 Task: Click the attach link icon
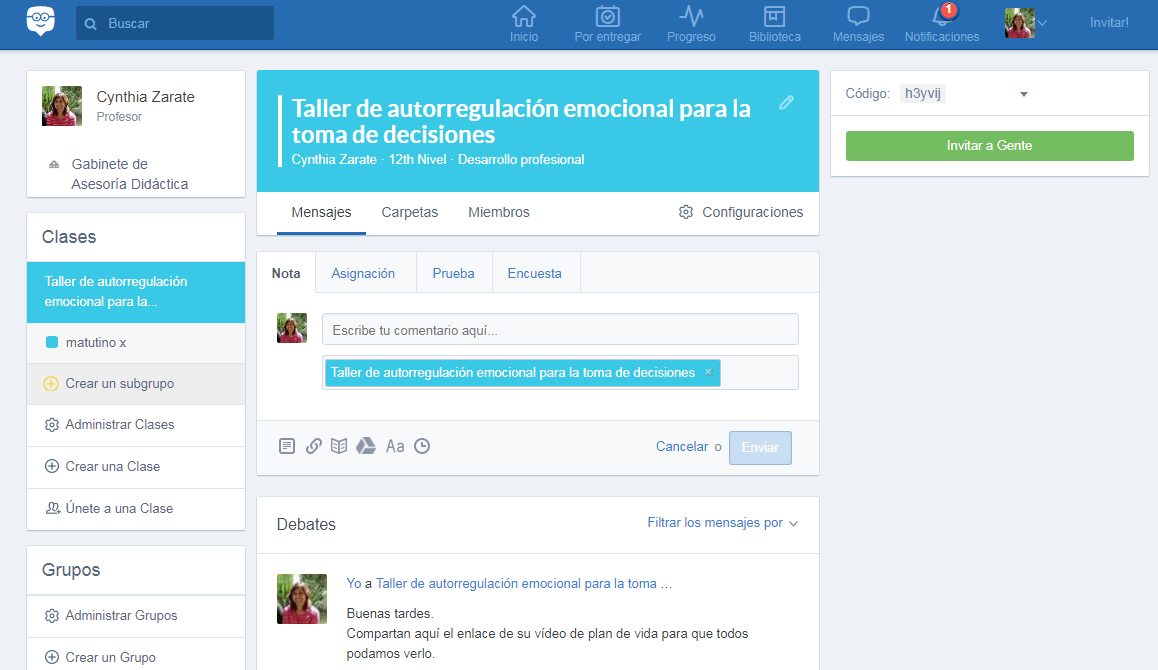pyautogui.click(x=313, y=446)
